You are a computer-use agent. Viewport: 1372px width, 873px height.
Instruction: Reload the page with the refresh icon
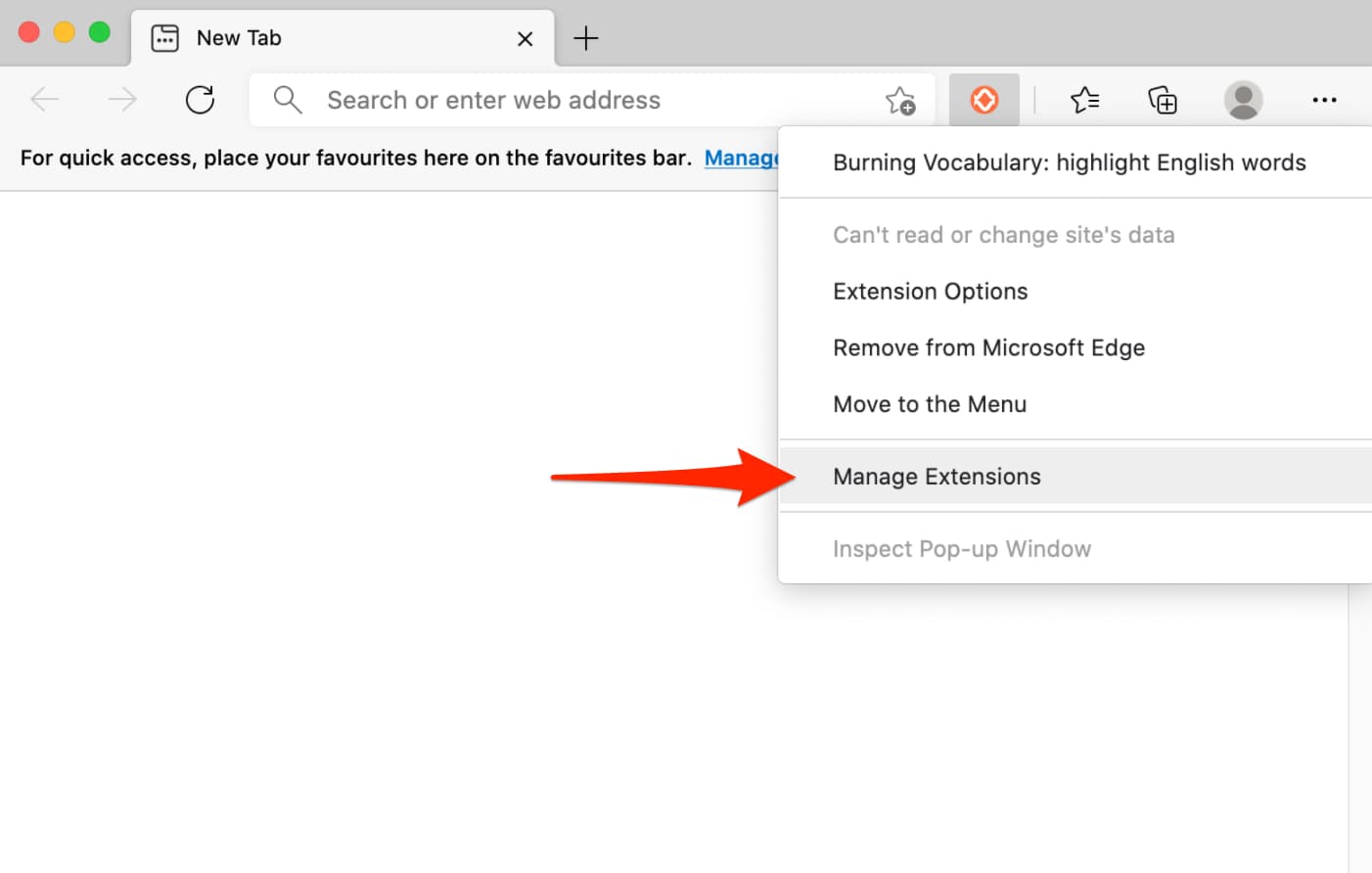200,100
